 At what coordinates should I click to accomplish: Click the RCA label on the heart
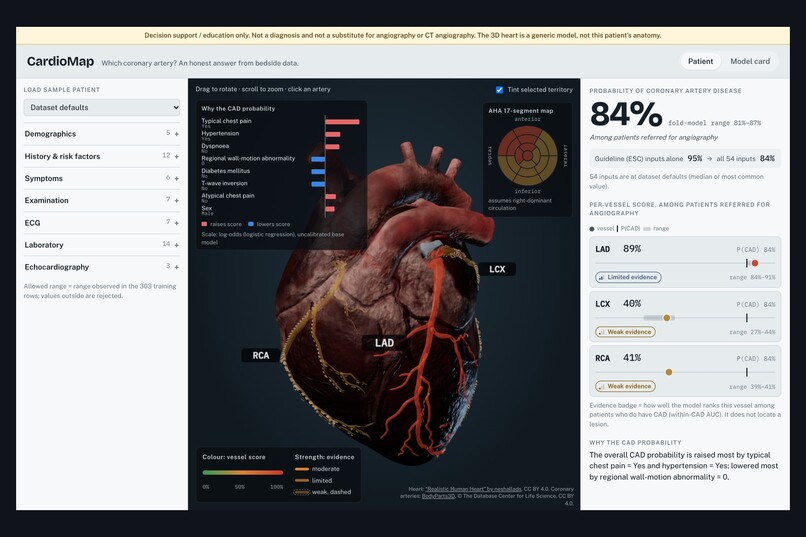pos(261,355)
